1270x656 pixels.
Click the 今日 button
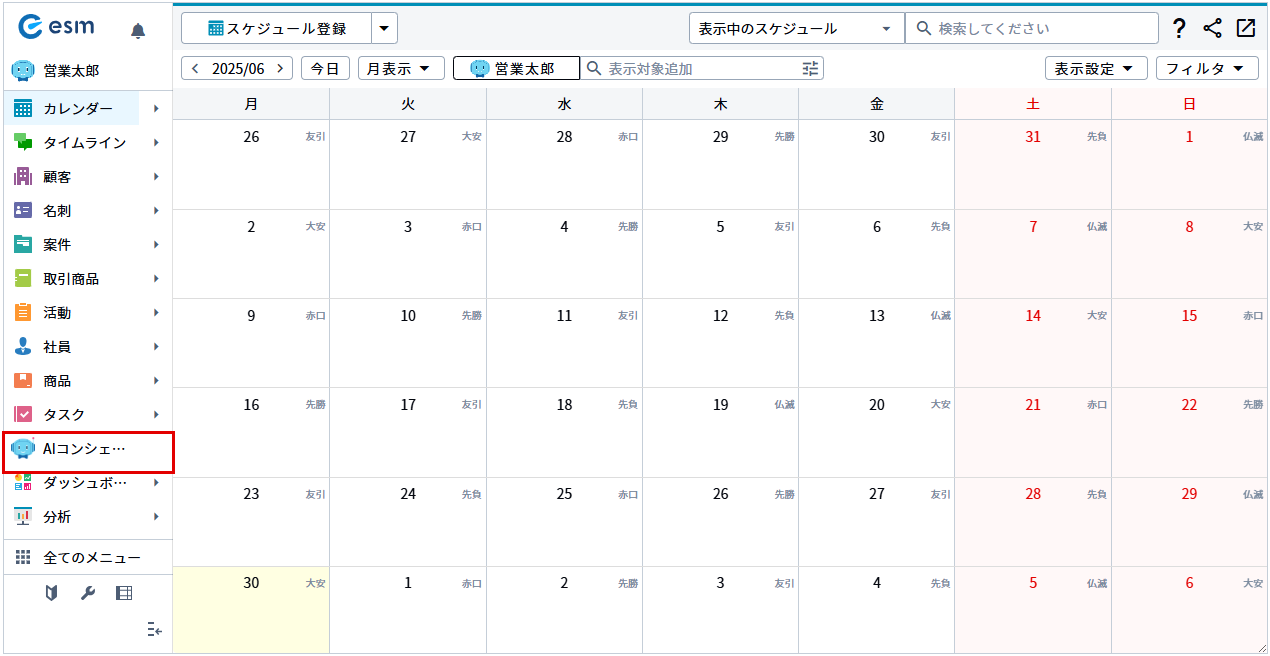tap(324, 68)
